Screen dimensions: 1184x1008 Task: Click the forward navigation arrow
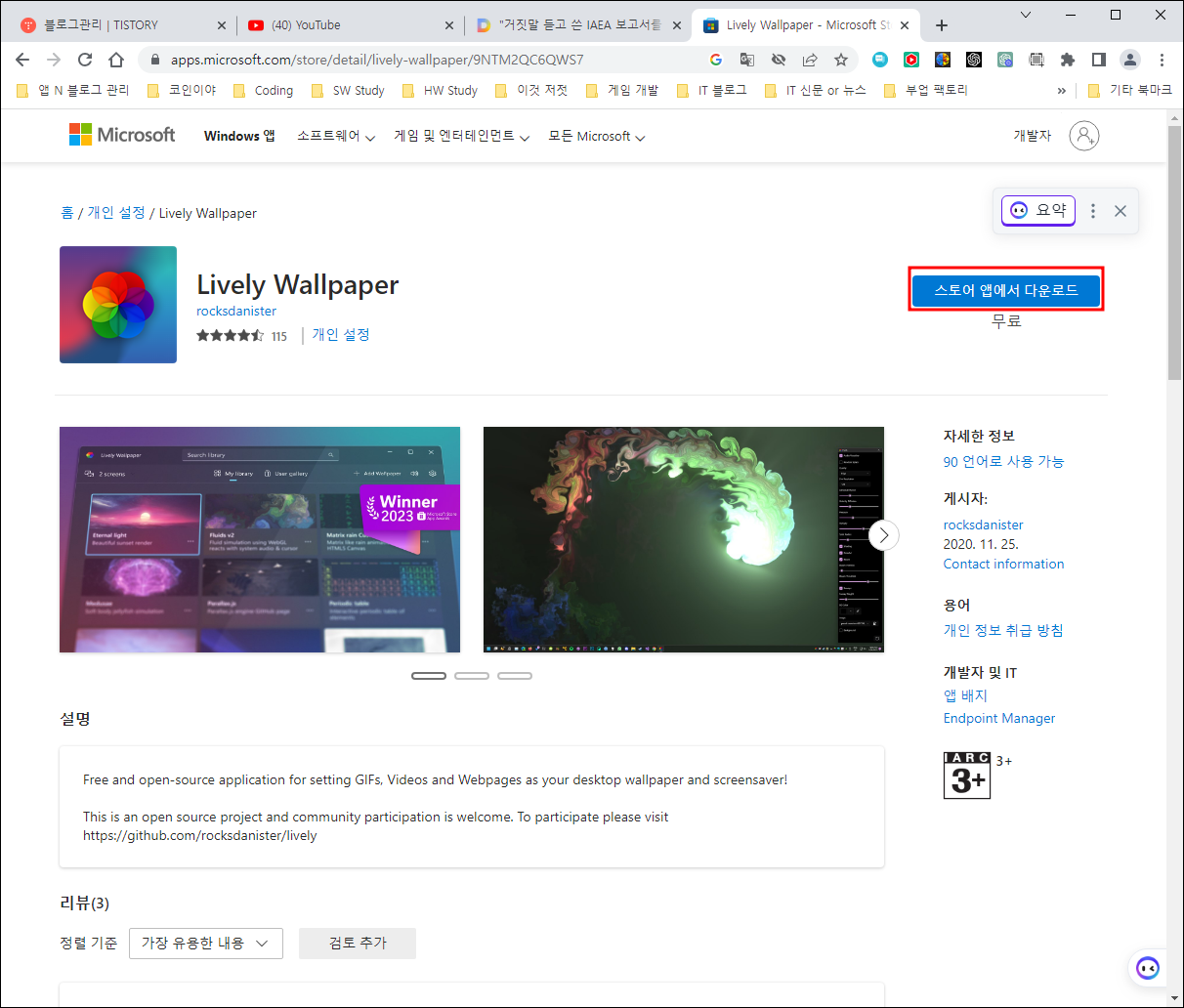tap(54, 60)
